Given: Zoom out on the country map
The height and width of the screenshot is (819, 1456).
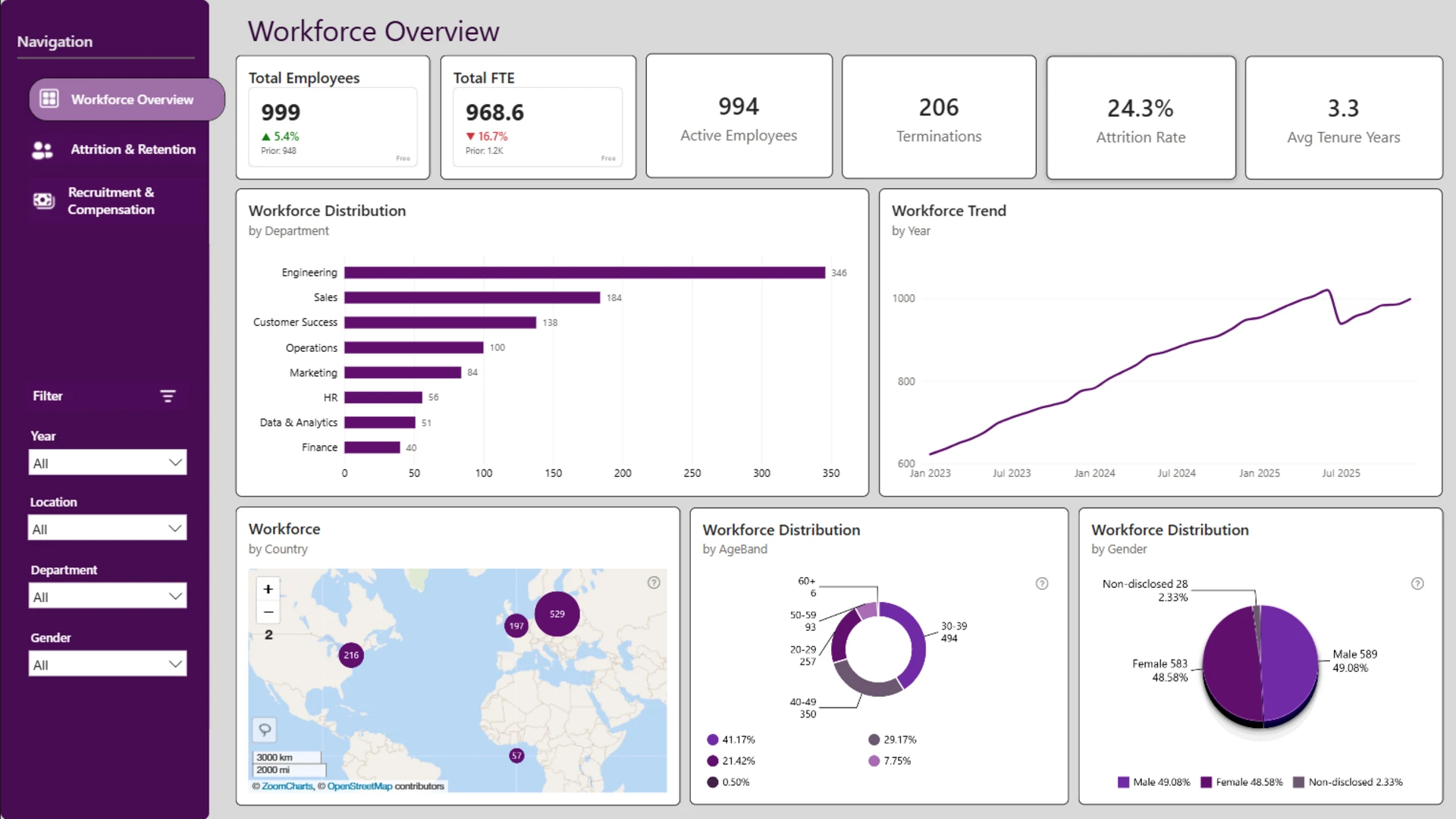Looking at the screenshot, I should 268,612.
